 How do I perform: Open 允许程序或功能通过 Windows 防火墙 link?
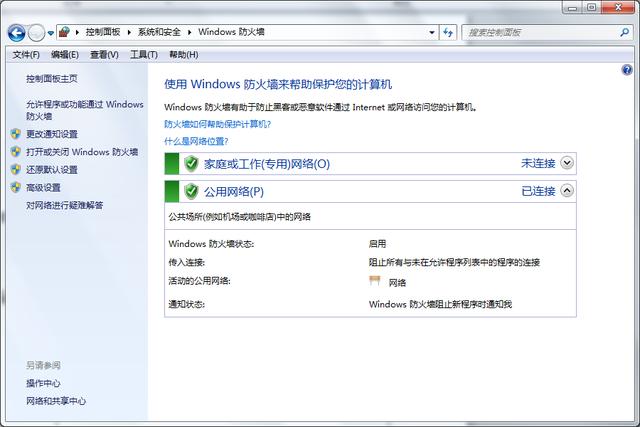pos(84,110)
